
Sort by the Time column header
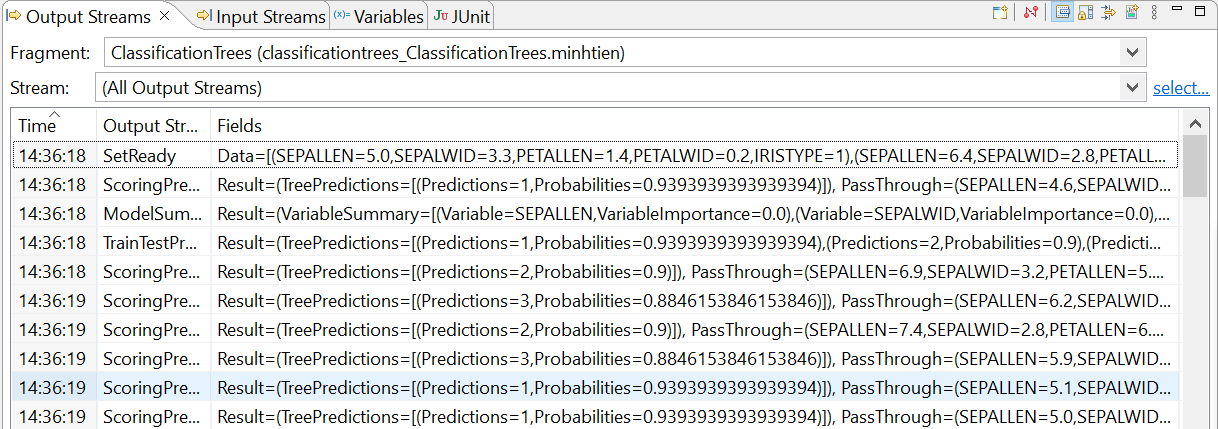[54, 126]
